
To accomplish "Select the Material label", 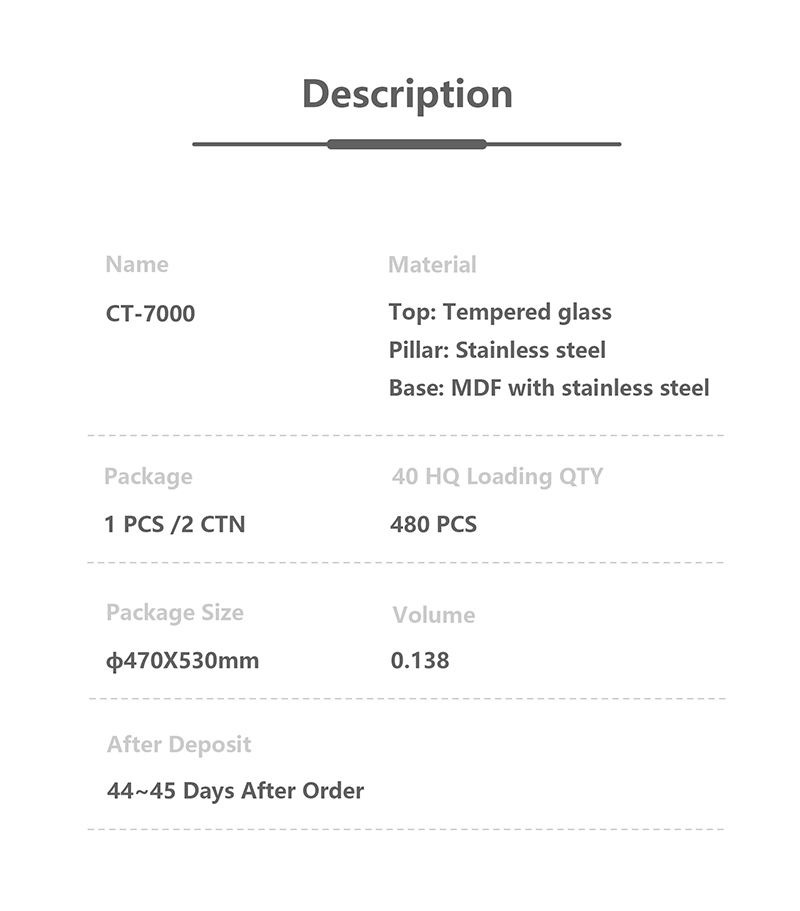I will pyautogui.click(x=432, y=265).
